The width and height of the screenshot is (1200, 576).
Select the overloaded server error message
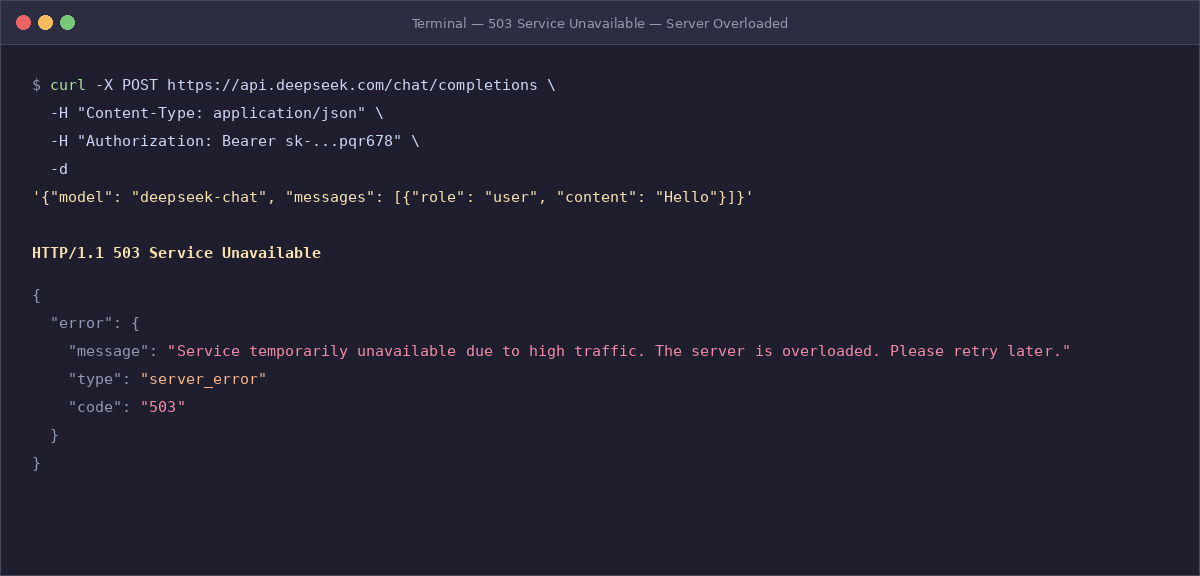click(620, 350)
